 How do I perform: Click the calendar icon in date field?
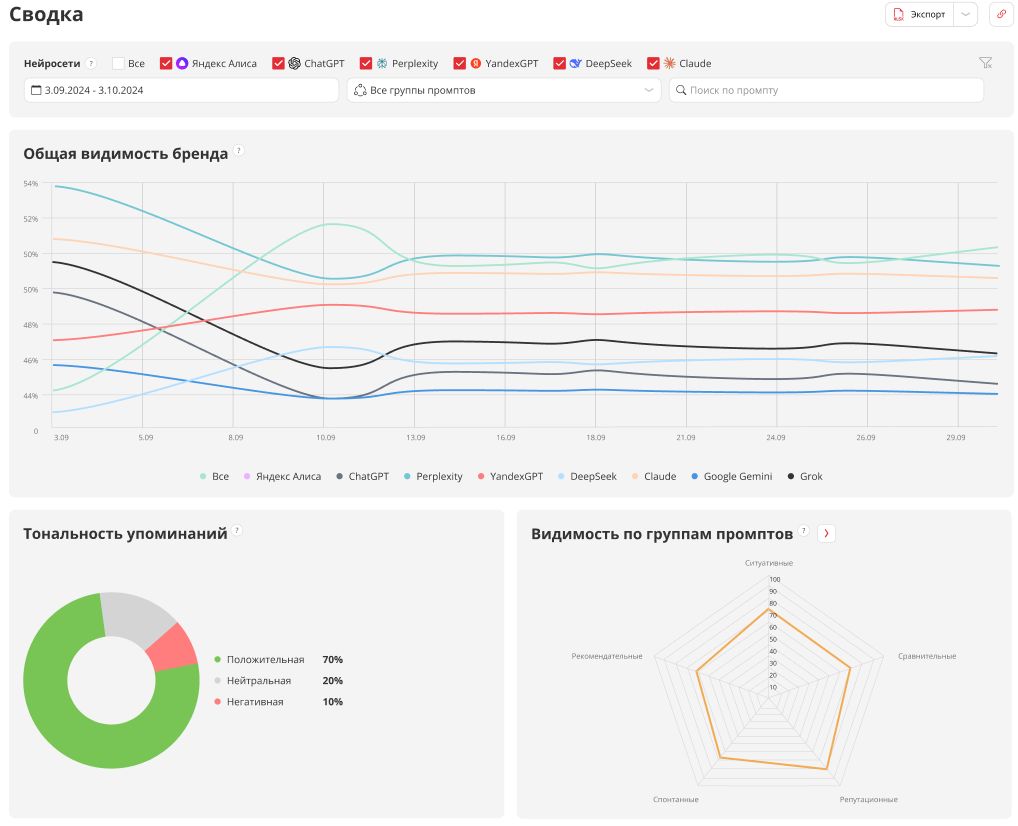tap(36, 90)
